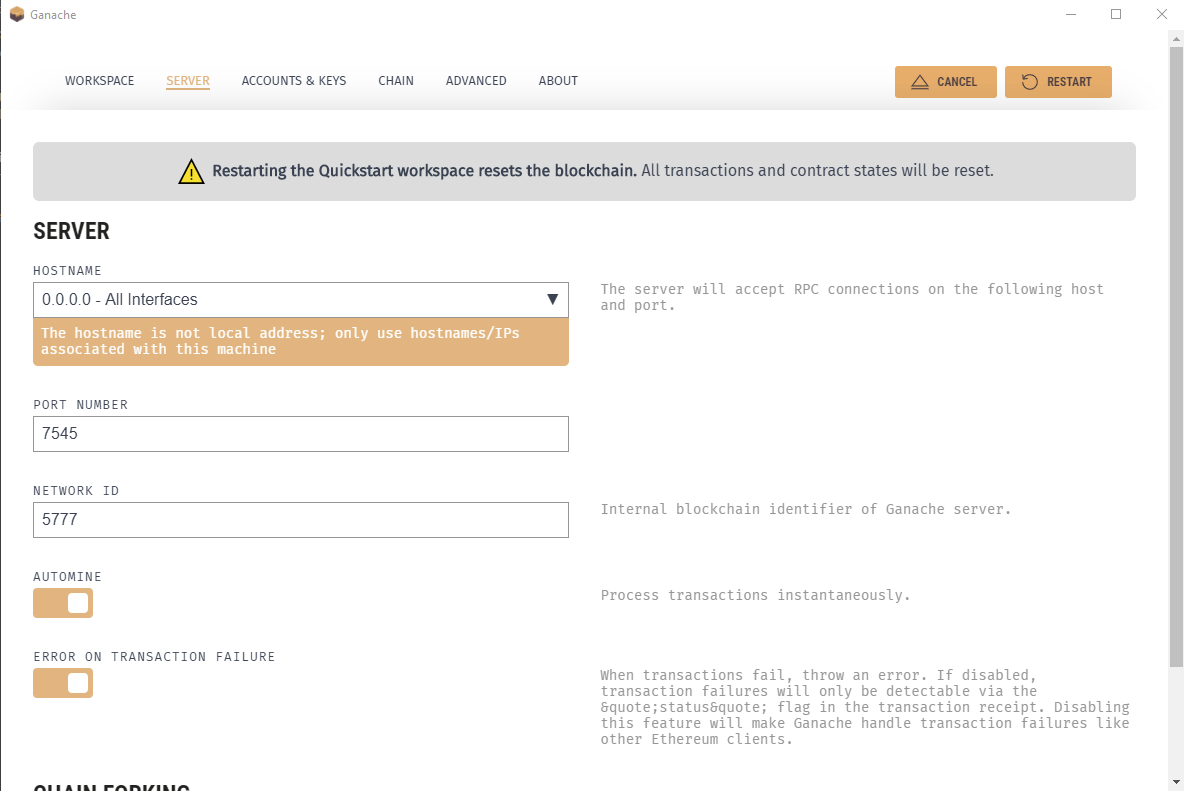
Task: Go to the Advanced tab
Action: coord(476,81)
